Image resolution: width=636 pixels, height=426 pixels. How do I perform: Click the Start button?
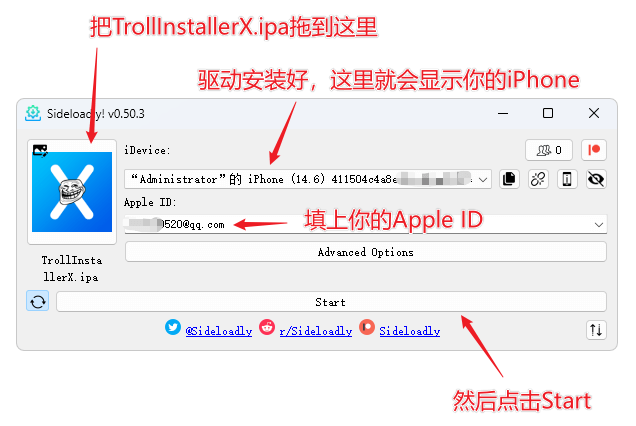coord(331,302)
